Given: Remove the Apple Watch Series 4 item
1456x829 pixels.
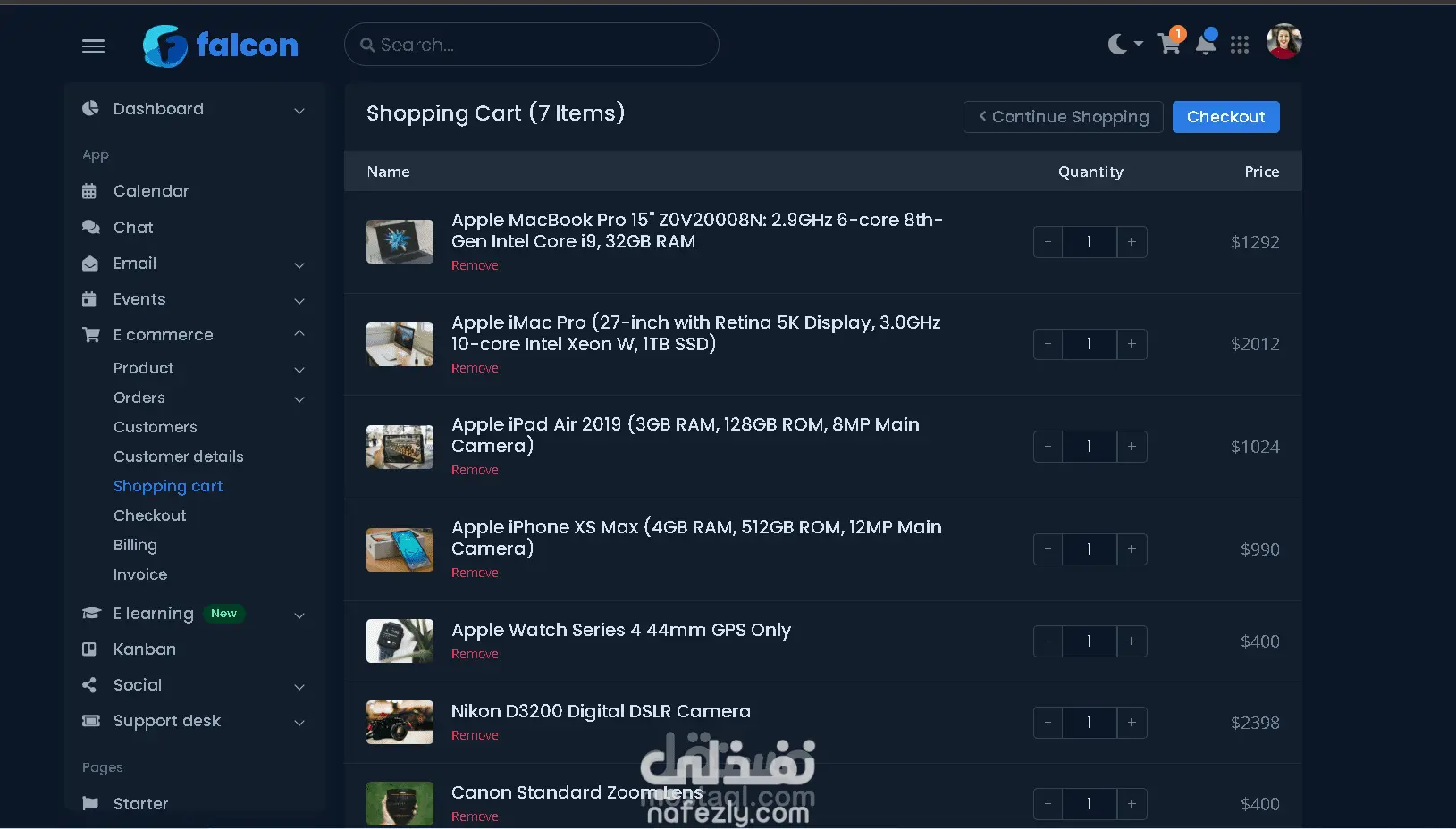Looking at the screenshot, I should (475, 654).
